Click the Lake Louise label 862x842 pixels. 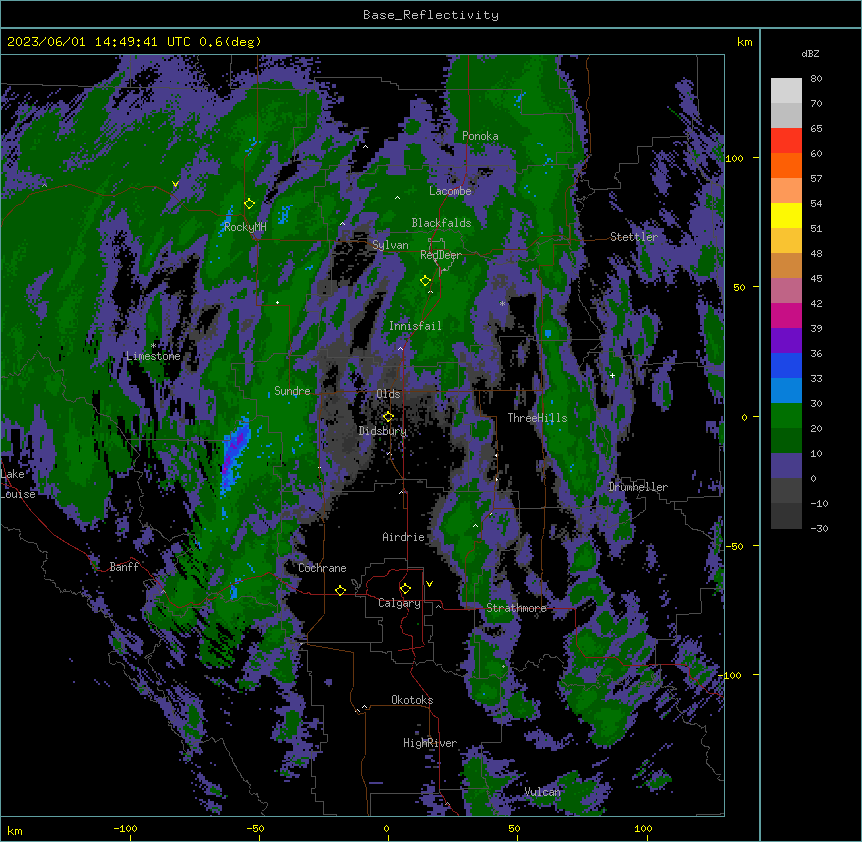pos(18,484)
